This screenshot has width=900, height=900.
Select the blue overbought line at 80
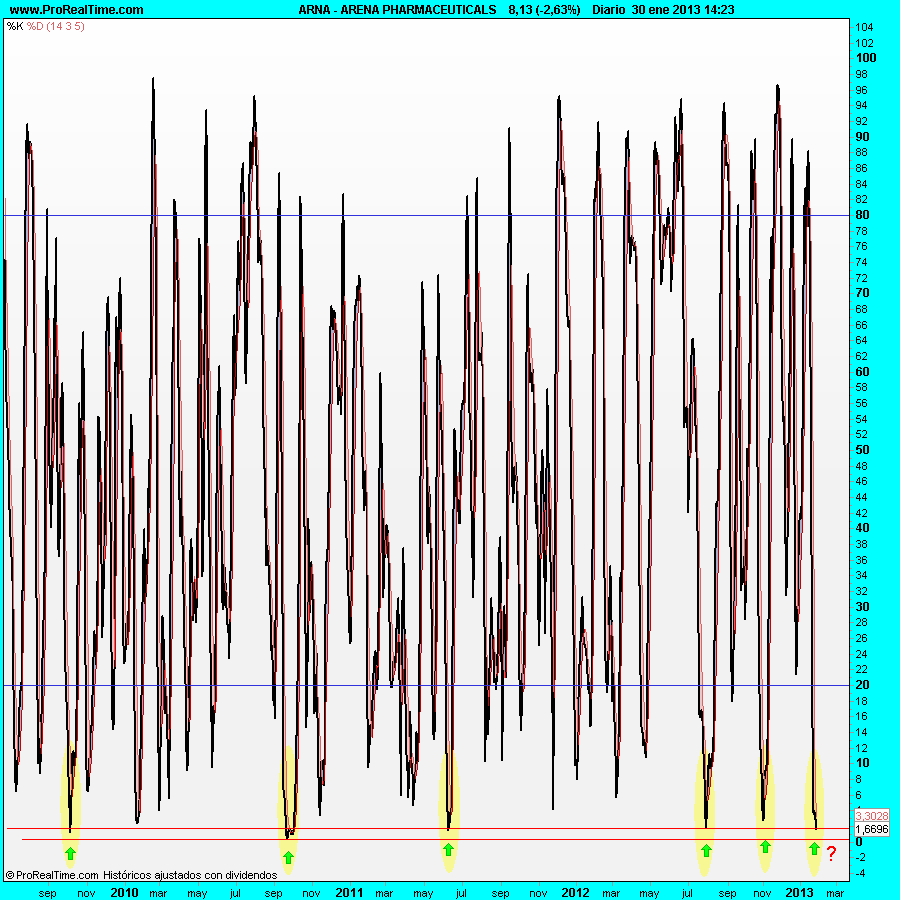[x=426, y=216]
